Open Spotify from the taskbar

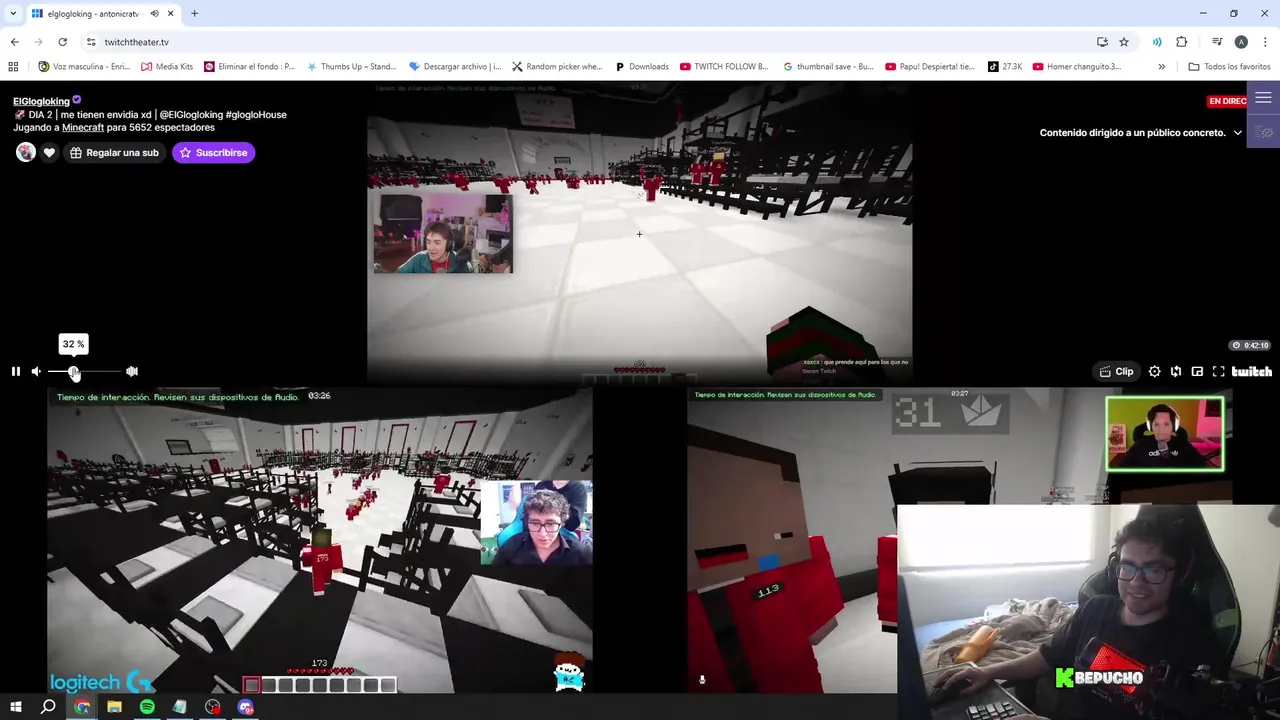[x=147, y=707]
